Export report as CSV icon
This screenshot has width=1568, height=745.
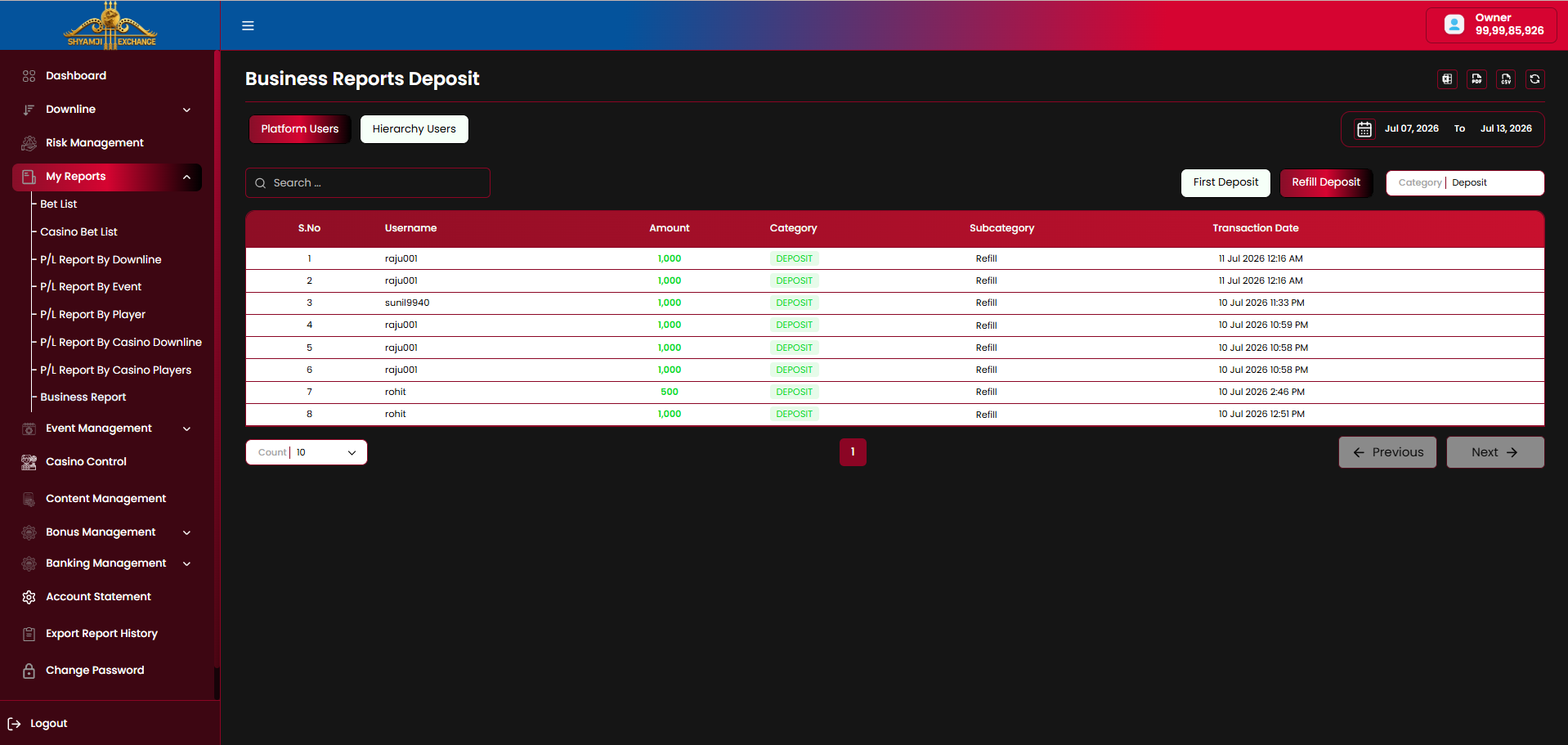[1506, 79]
